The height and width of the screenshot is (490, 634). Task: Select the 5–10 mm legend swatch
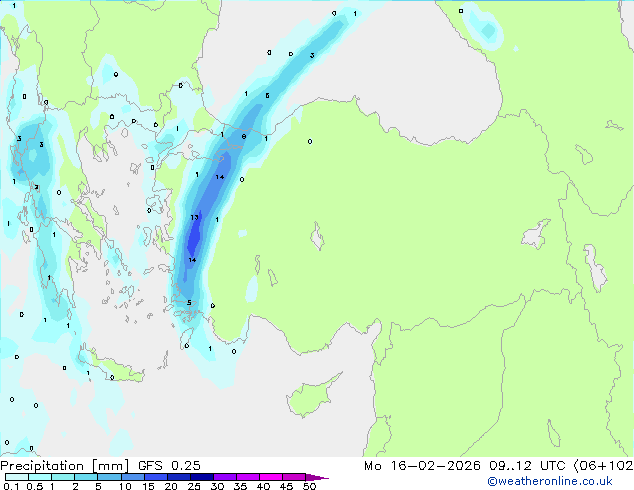pos(109,477)
